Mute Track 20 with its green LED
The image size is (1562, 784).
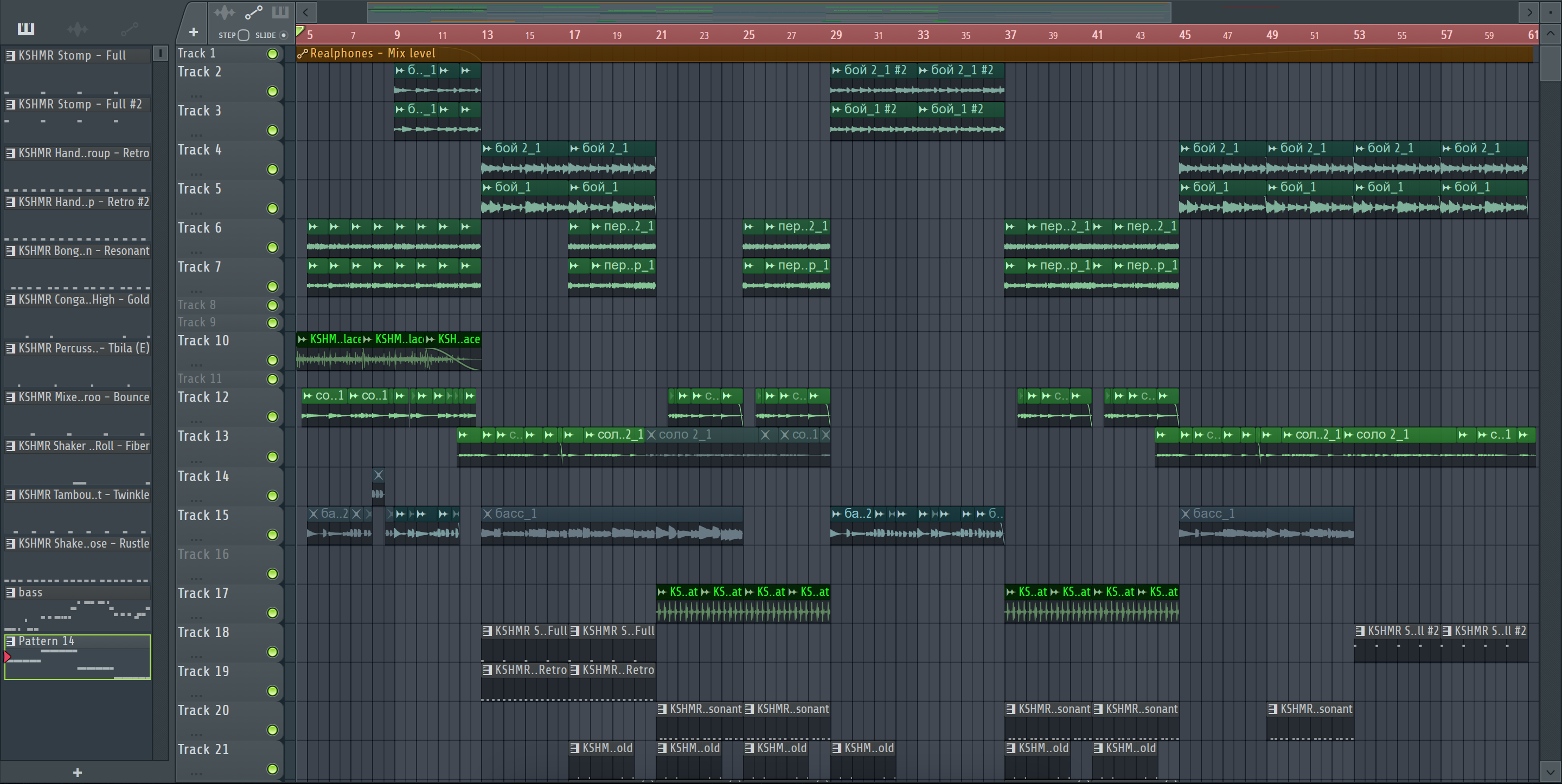pos(273,730)
